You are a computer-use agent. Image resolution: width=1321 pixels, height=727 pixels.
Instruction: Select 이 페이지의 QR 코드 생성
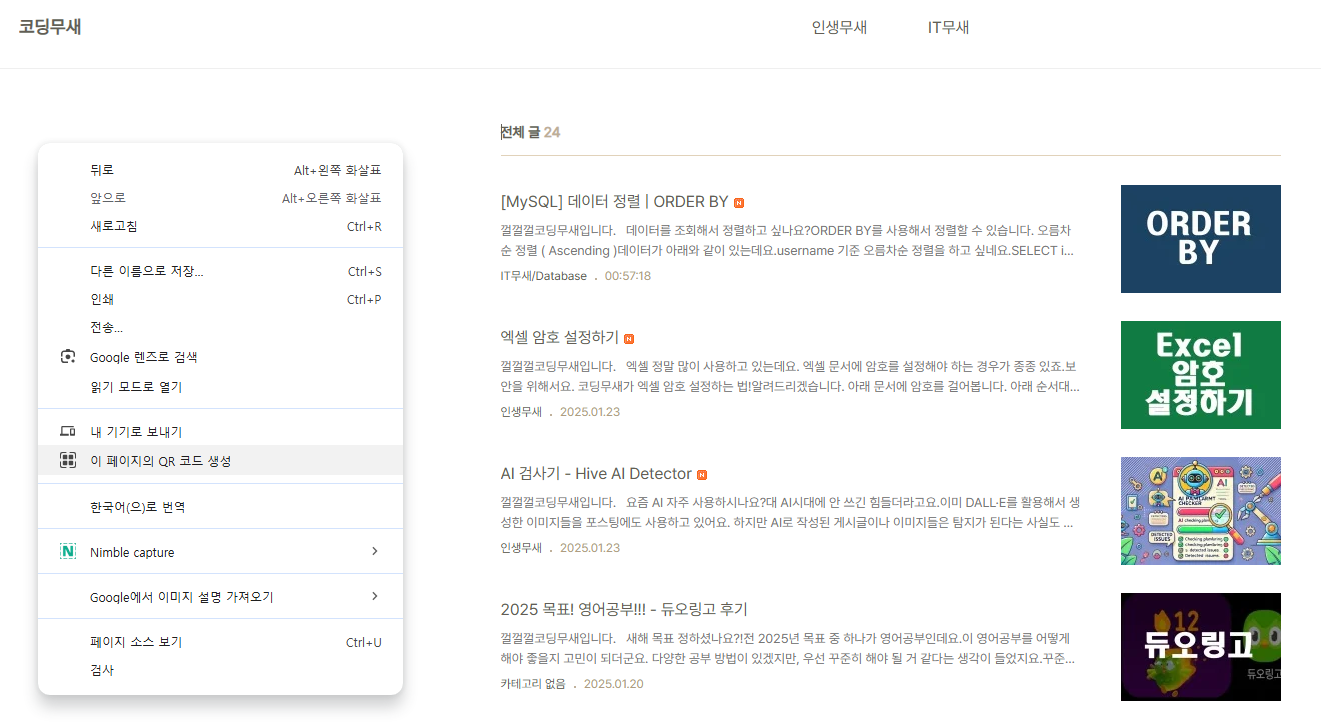click(x=220, y=460)
